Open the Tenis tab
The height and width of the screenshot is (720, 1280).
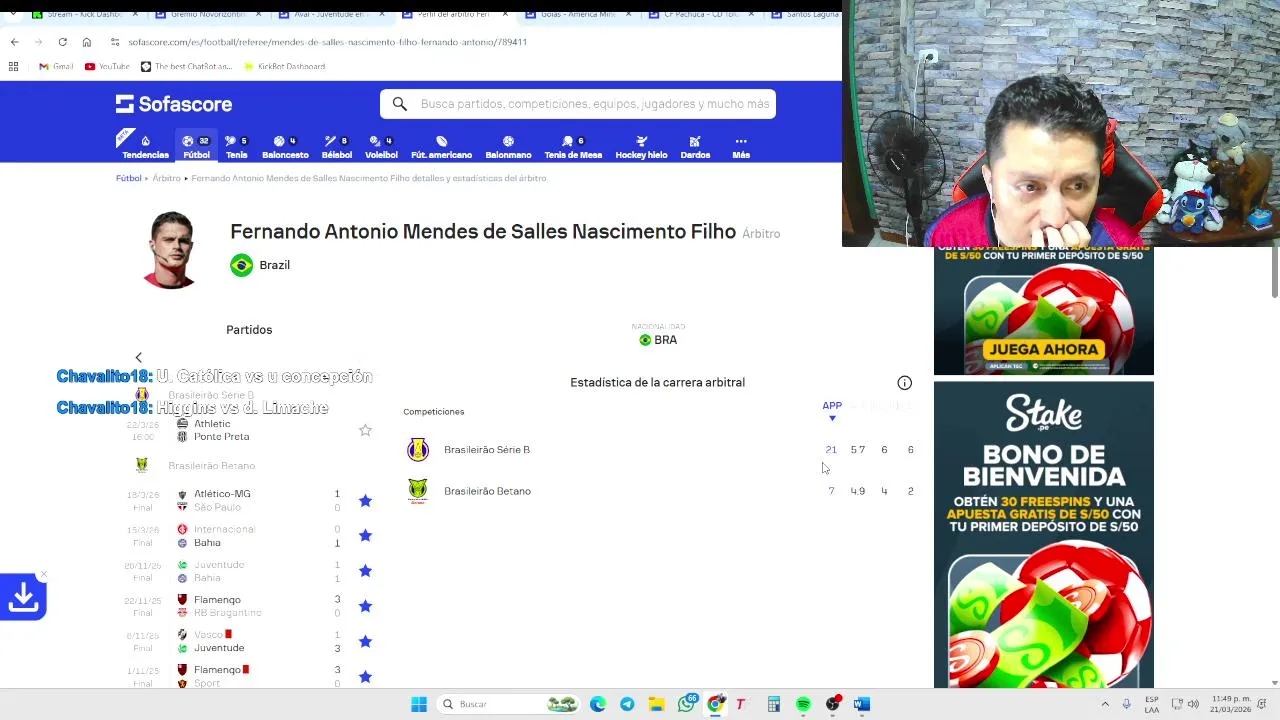point(236,147)
